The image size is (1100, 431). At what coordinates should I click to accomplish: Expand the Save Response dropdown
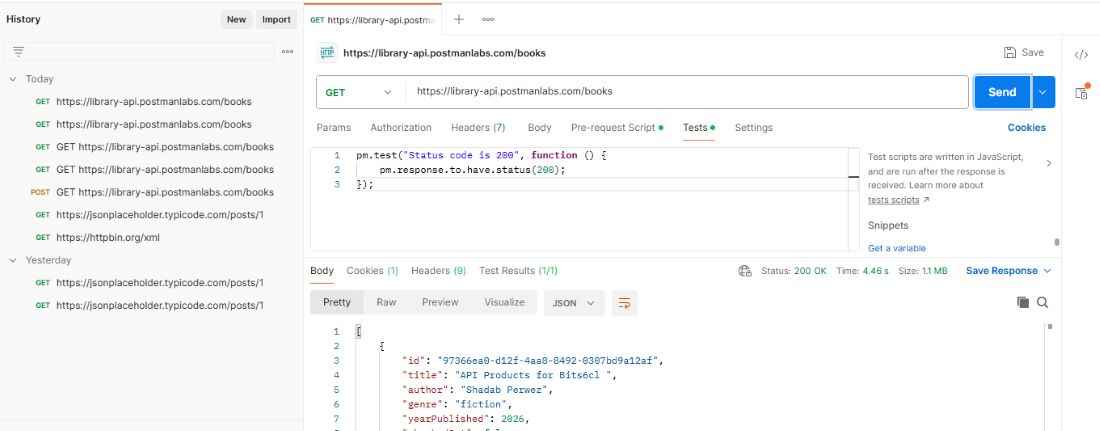(x=1047, y=271)
